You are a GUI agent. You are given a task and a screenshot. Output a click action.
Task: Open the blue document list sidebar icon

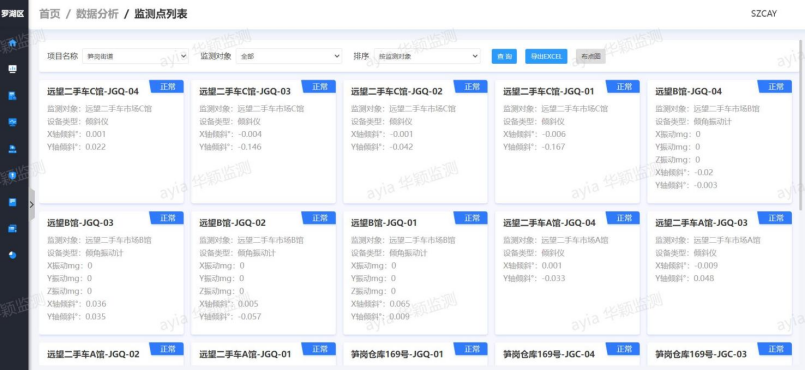point(13,95)
